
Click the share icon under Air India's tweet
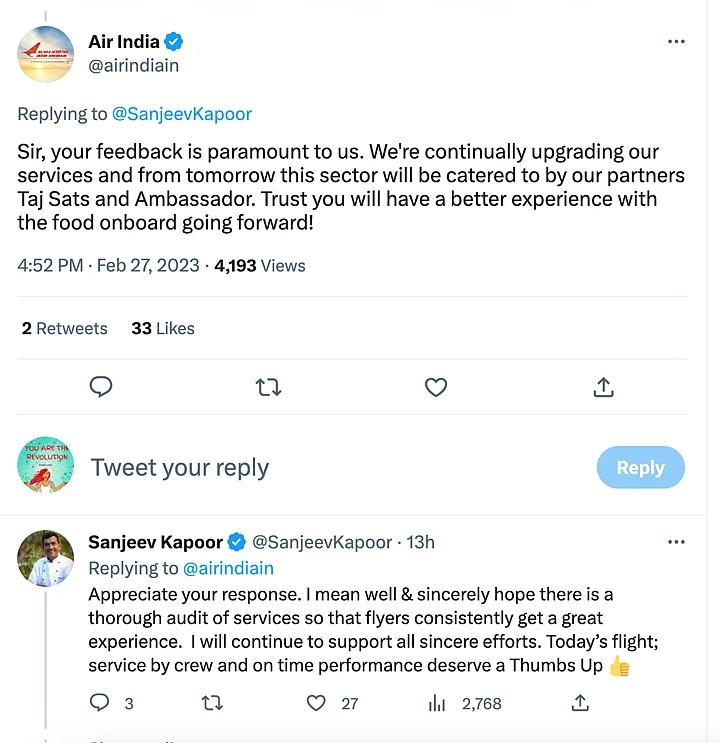(x=603, y=387)
